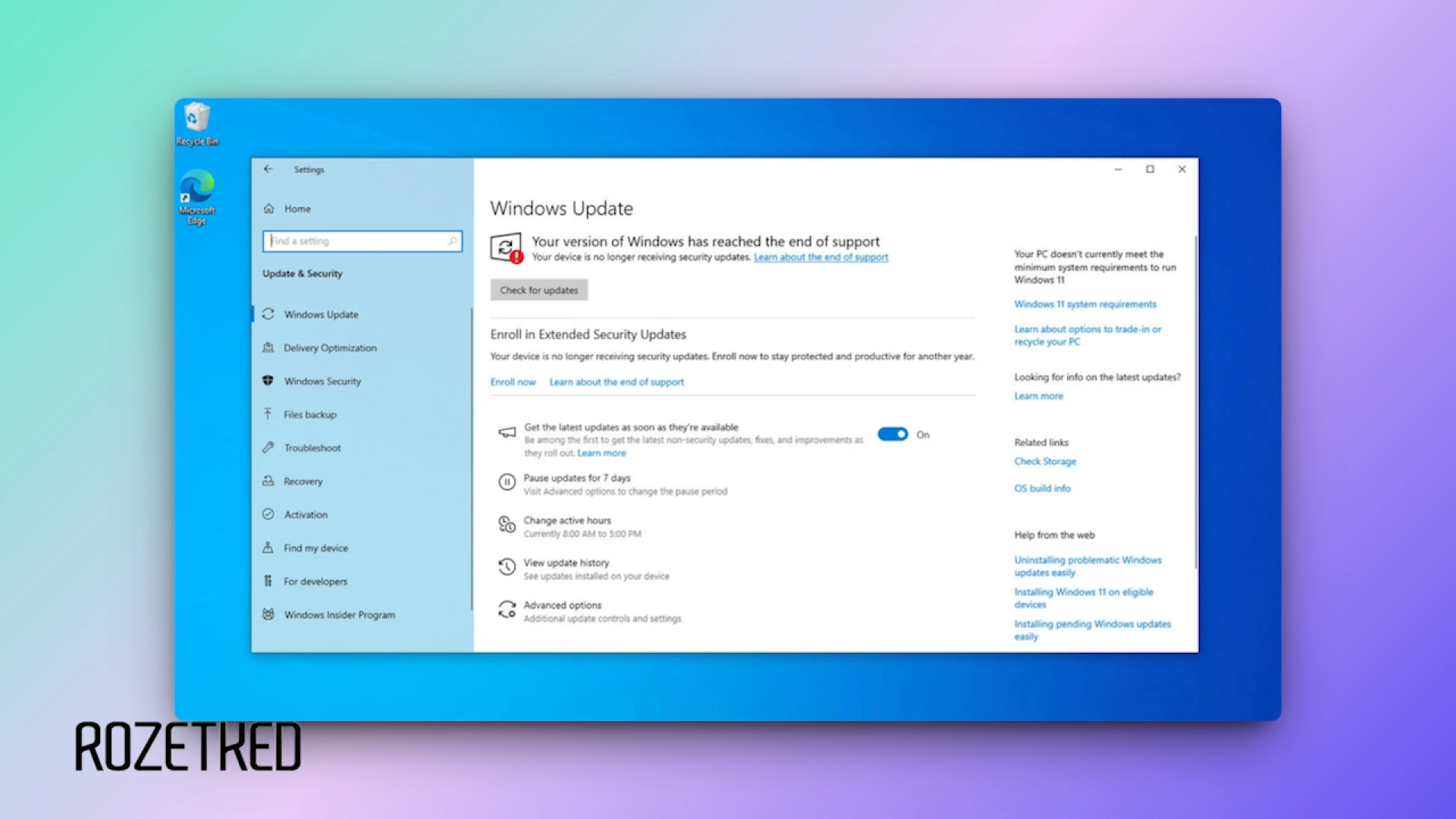Open Learn about end of support next to Enroll now
1456x819 pixels.
617,382
